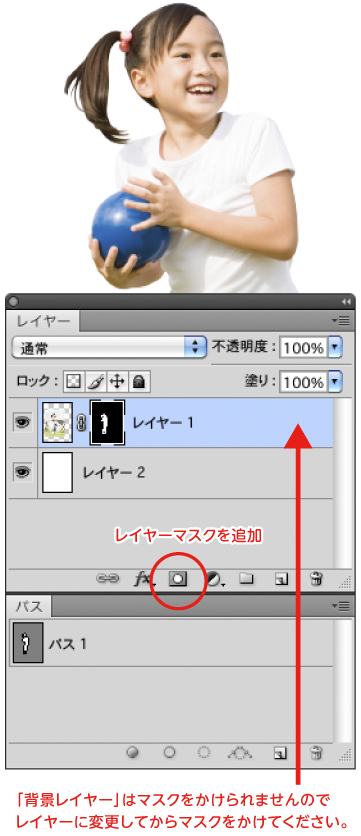Click the opacity 100% value field
The height and width of the screenshot is (836, 361).
point(304,348)
